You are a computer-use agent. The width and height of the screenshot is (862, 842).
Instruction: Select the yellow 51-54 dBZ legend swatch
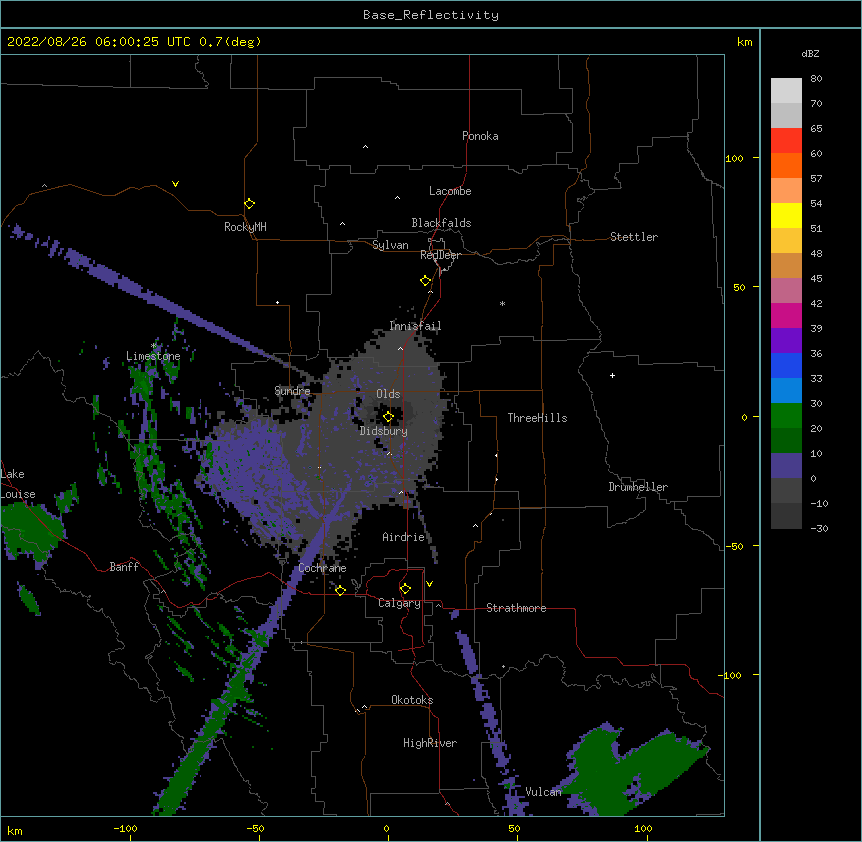tap(786, 215)
